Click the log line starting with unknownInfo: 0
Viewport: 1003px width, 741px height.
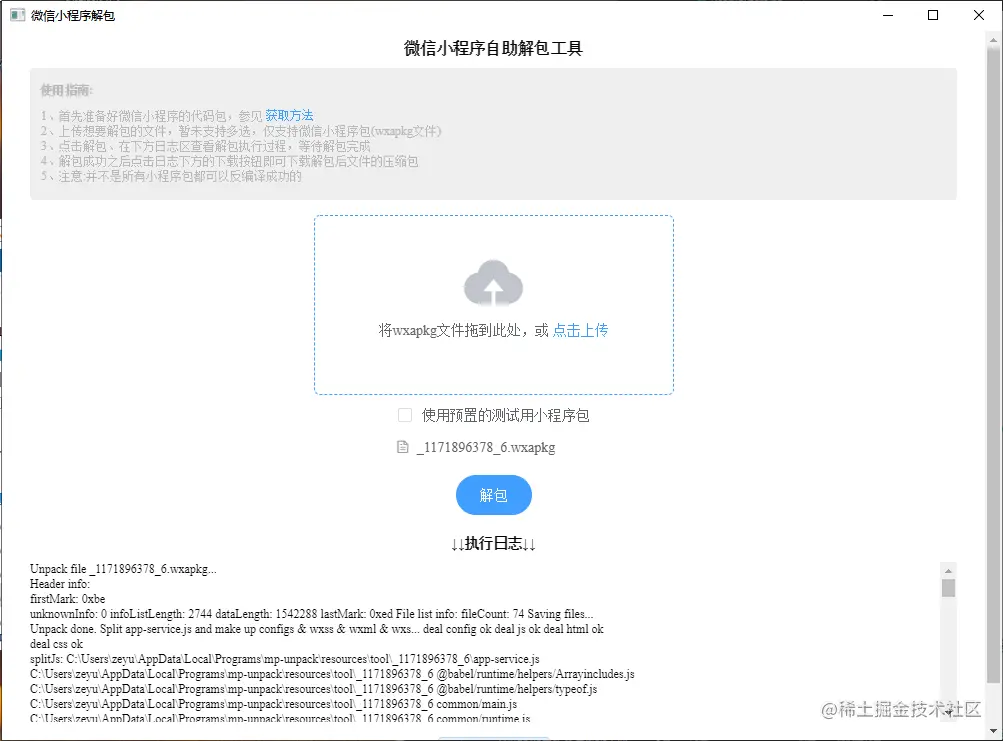point(312,614)
